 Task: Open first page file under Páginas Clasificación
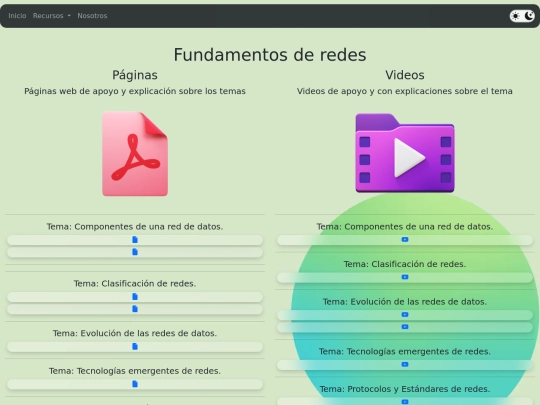pyautogui.click(x=135, y=297)
